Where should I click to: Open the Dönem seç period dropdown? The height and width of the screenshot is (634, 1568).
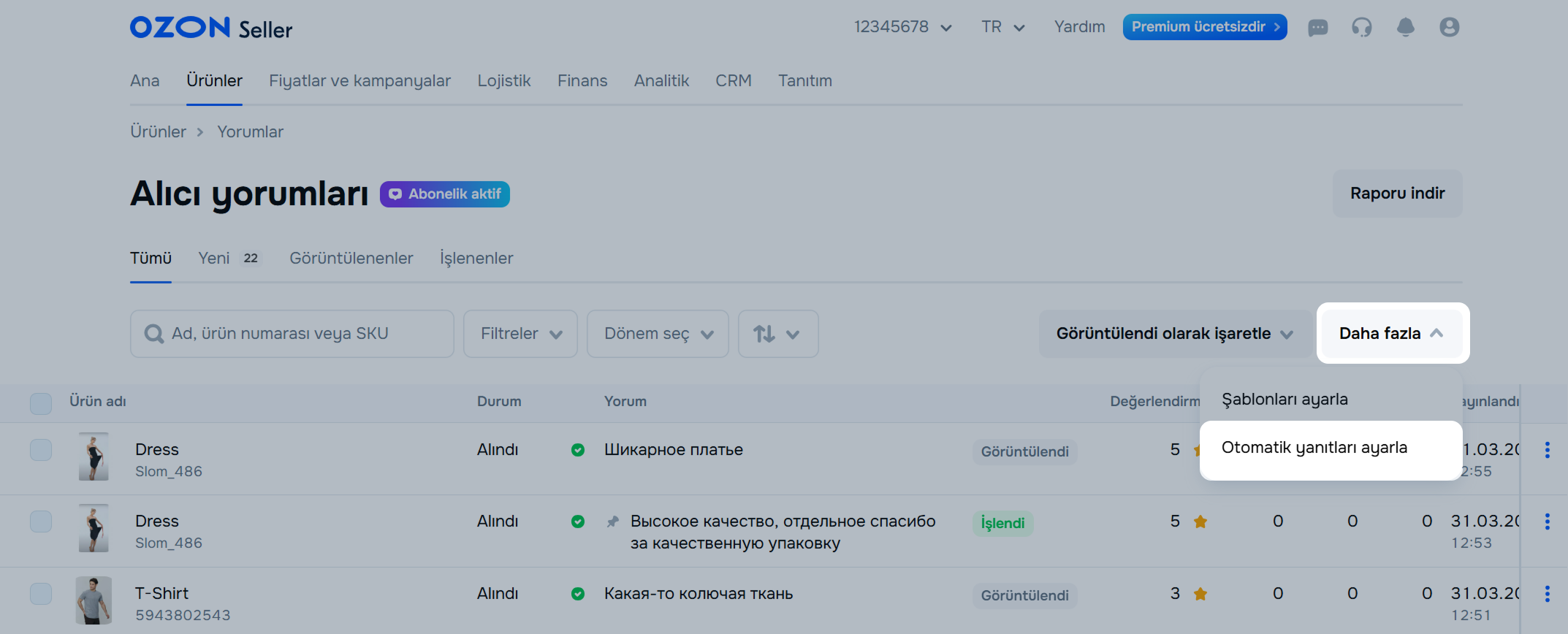658,334
